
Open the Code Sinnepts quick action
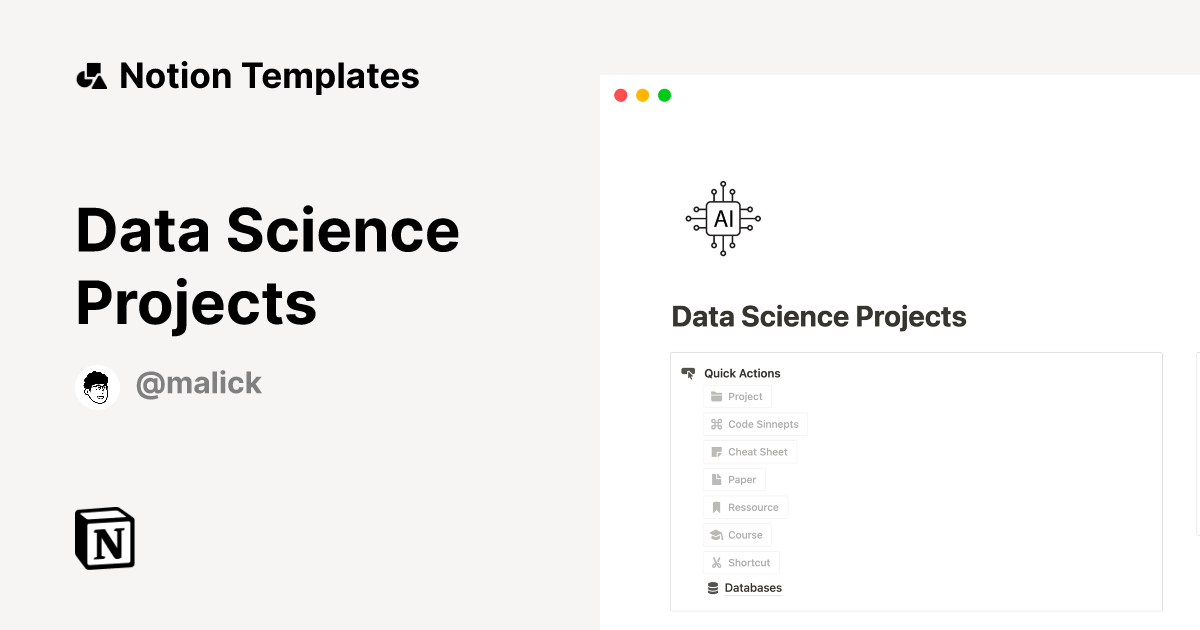[x=755, y=424]
